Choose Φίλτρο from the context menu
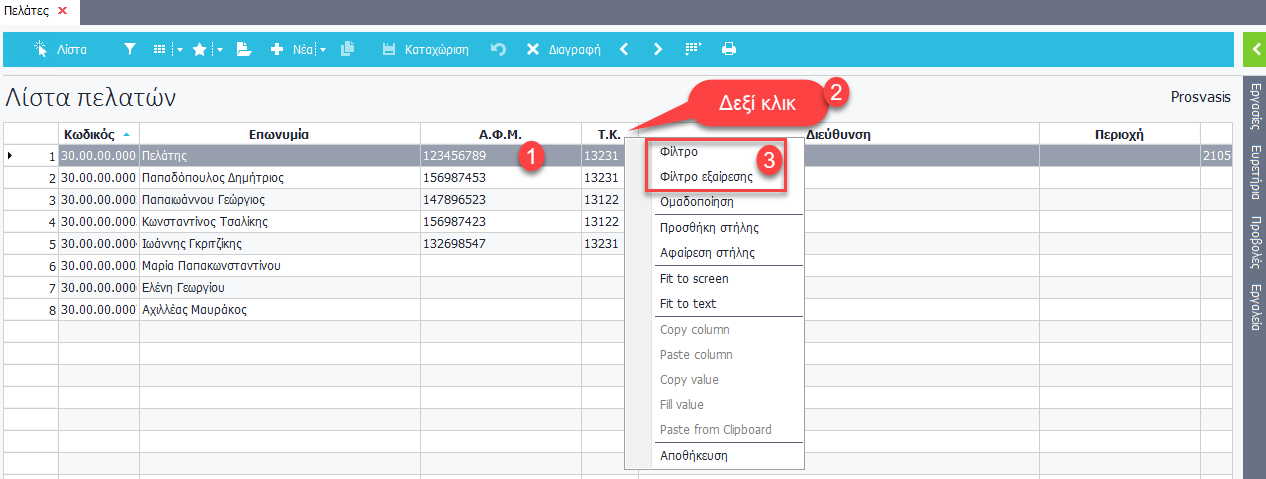This screenshot has height=479, width=1266. tap(679, 152)
